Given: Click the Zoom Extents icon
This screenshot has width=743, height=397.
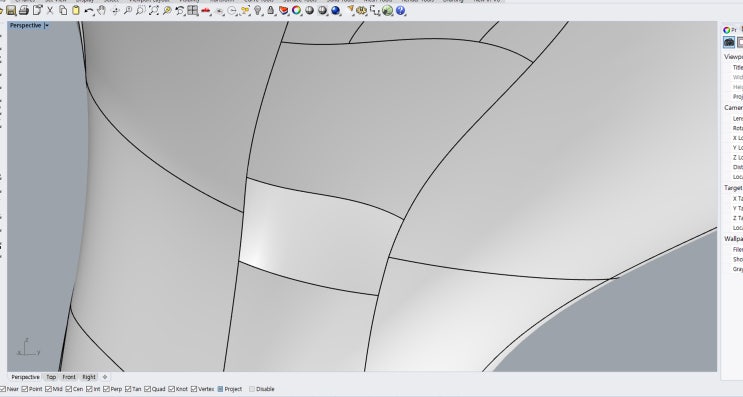Looking at the screenshot, I should (154, 10).
